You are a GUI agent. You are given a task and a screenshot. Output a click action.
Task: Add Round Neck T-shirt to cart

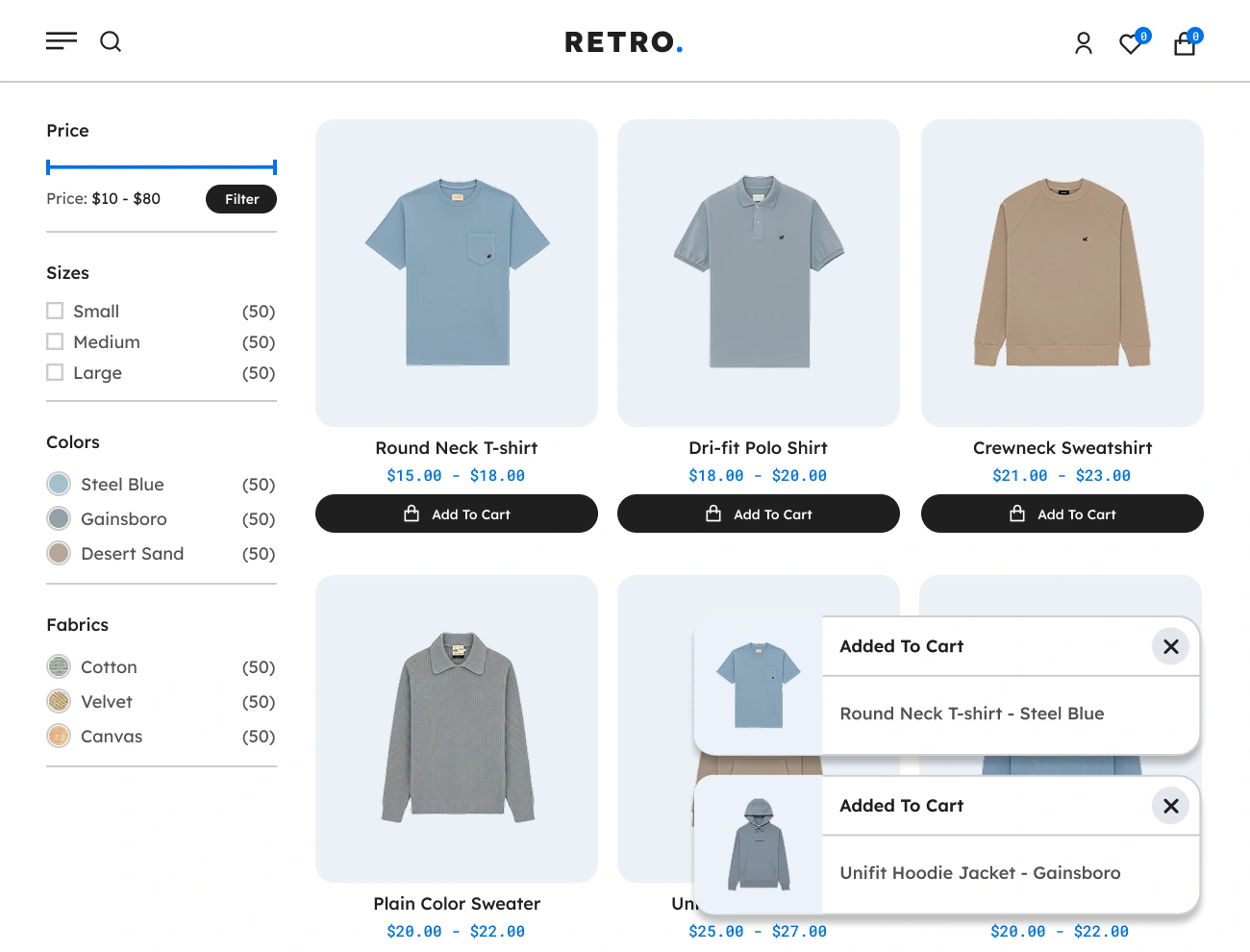tap(457, 514)
